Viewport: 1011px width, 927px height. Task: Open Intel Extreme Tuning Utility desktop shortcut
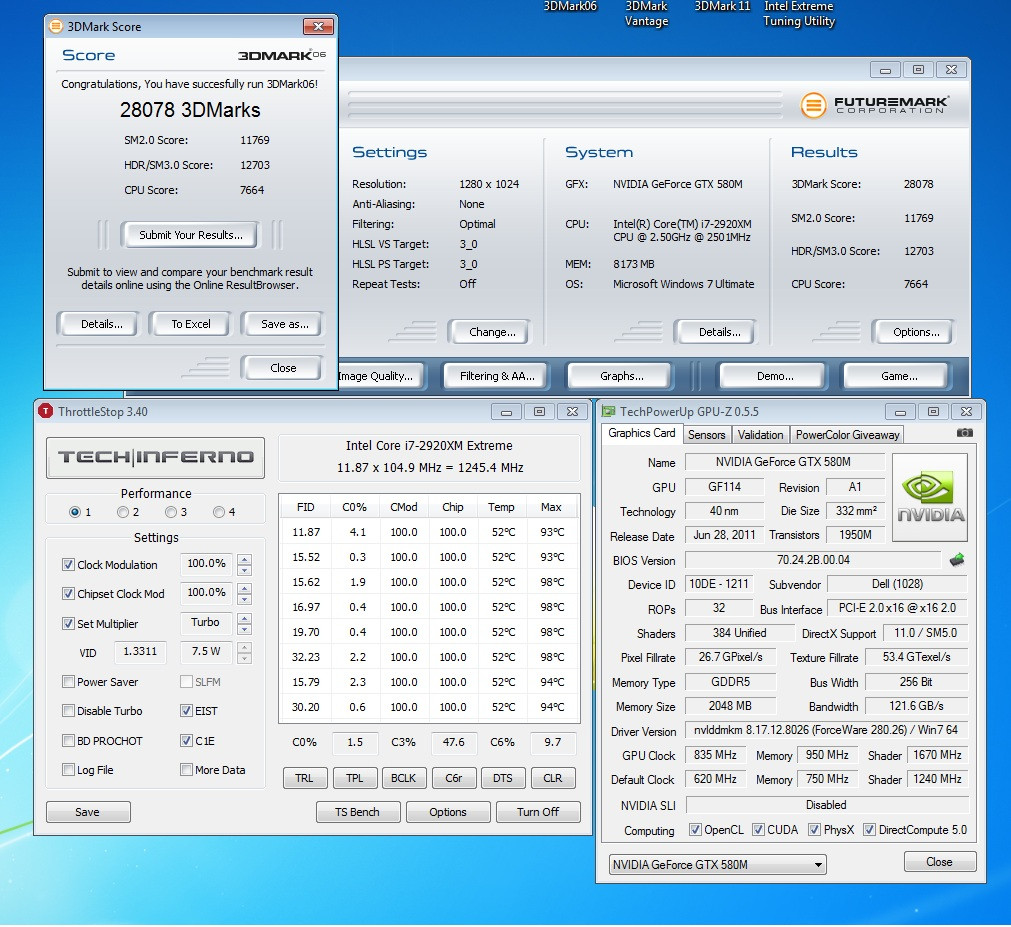pos(799,14)
